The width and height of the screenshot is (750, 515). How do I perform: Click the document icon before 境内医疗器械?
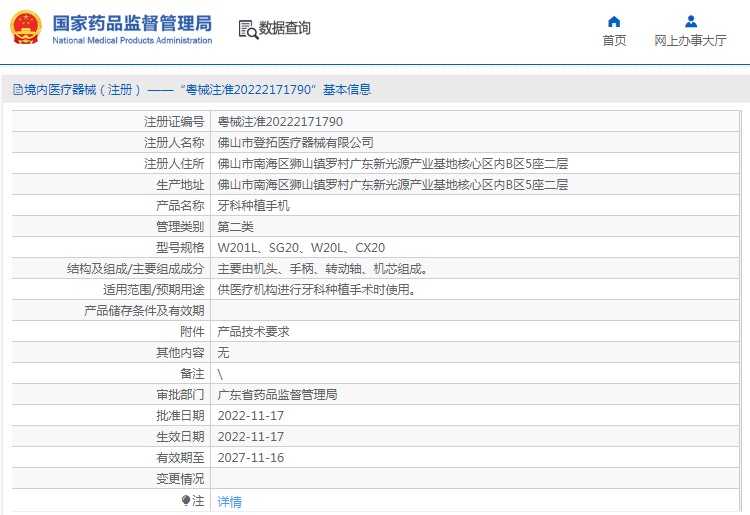tap(17, 90)
